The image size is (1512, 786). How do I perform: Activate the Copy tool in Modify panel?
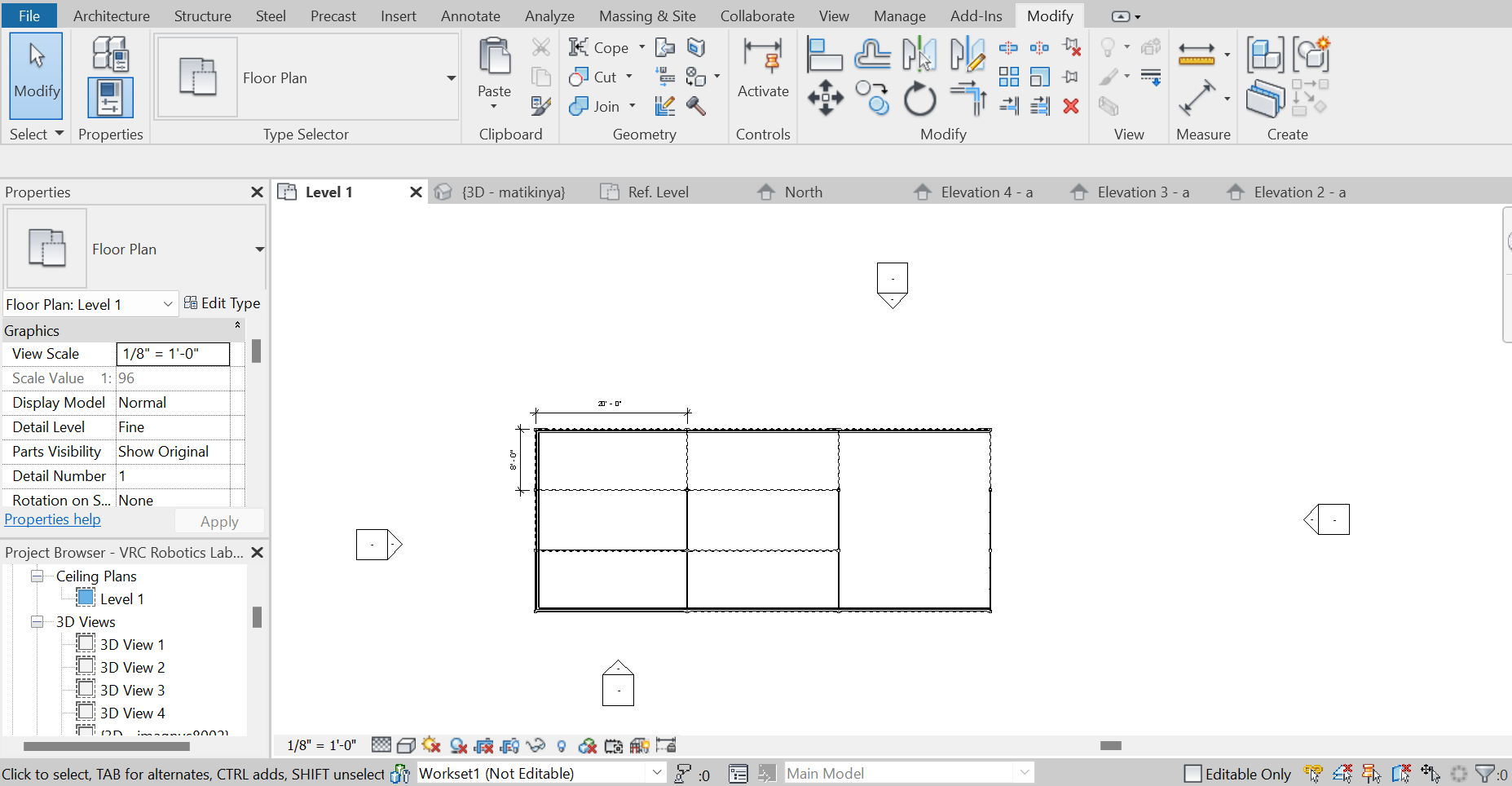[x=872, y=99]
